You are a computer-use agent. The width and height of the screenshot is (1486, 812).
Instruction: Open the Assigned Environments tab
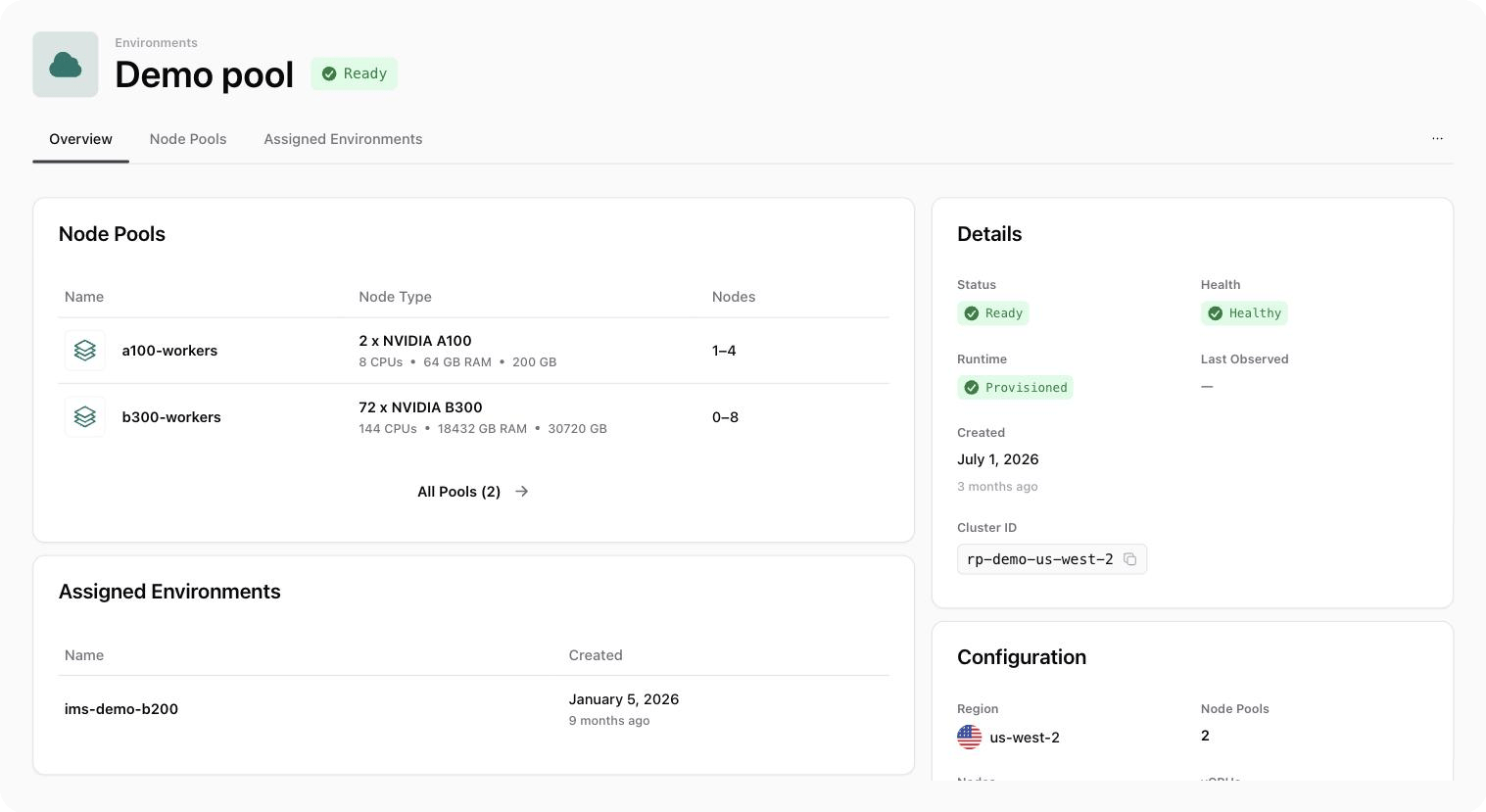[x=343, y=139]
